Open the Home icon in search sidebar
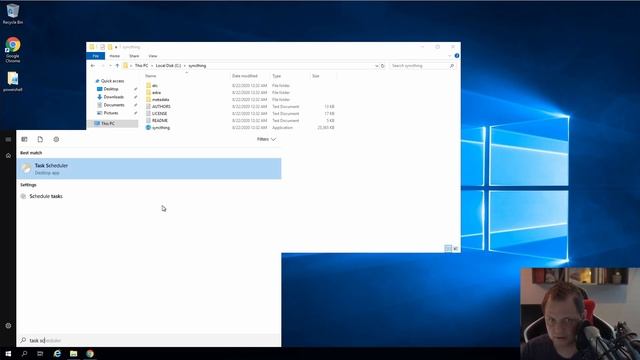Screen dimensions: 640x360 [8, 156]
